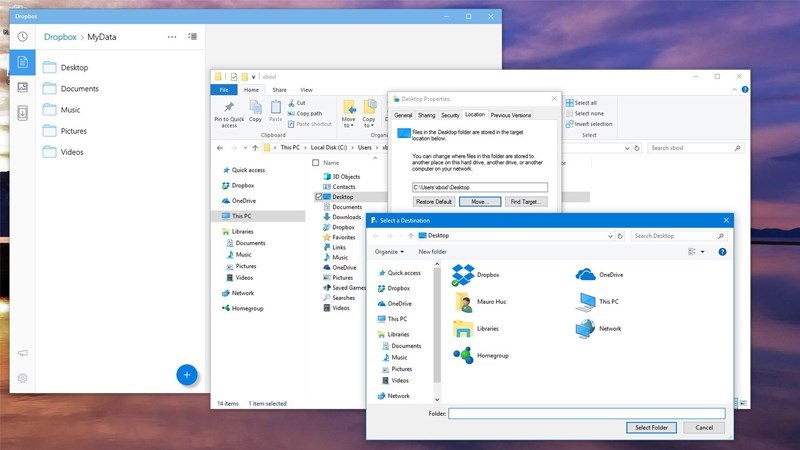This screenshot has height=450, width=800.
Task: Click Find Target... button
Action: tap(526, 202)
